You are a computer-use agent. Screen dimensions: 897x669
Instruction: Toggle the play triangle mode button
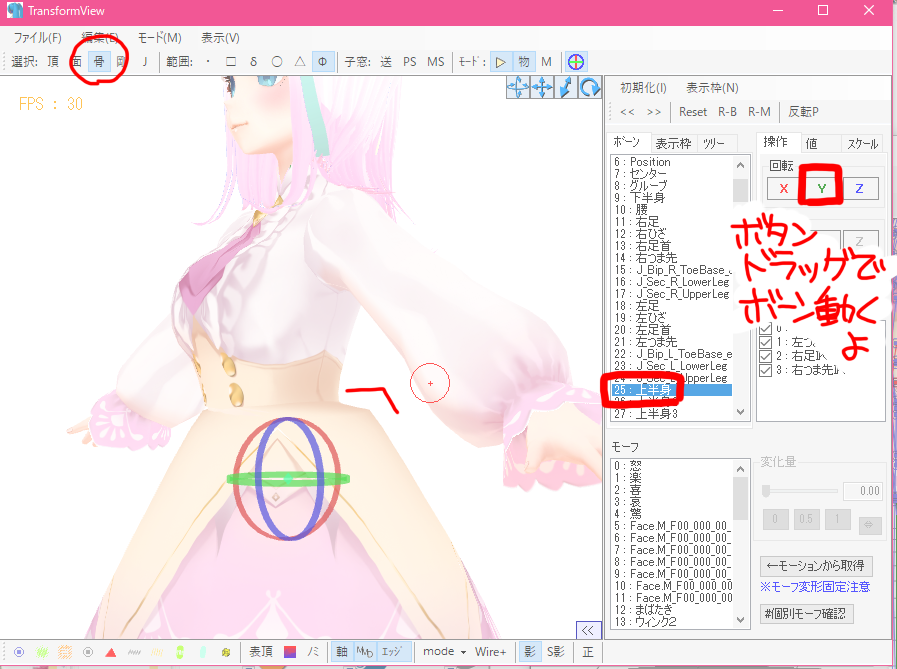click(501, 62)
